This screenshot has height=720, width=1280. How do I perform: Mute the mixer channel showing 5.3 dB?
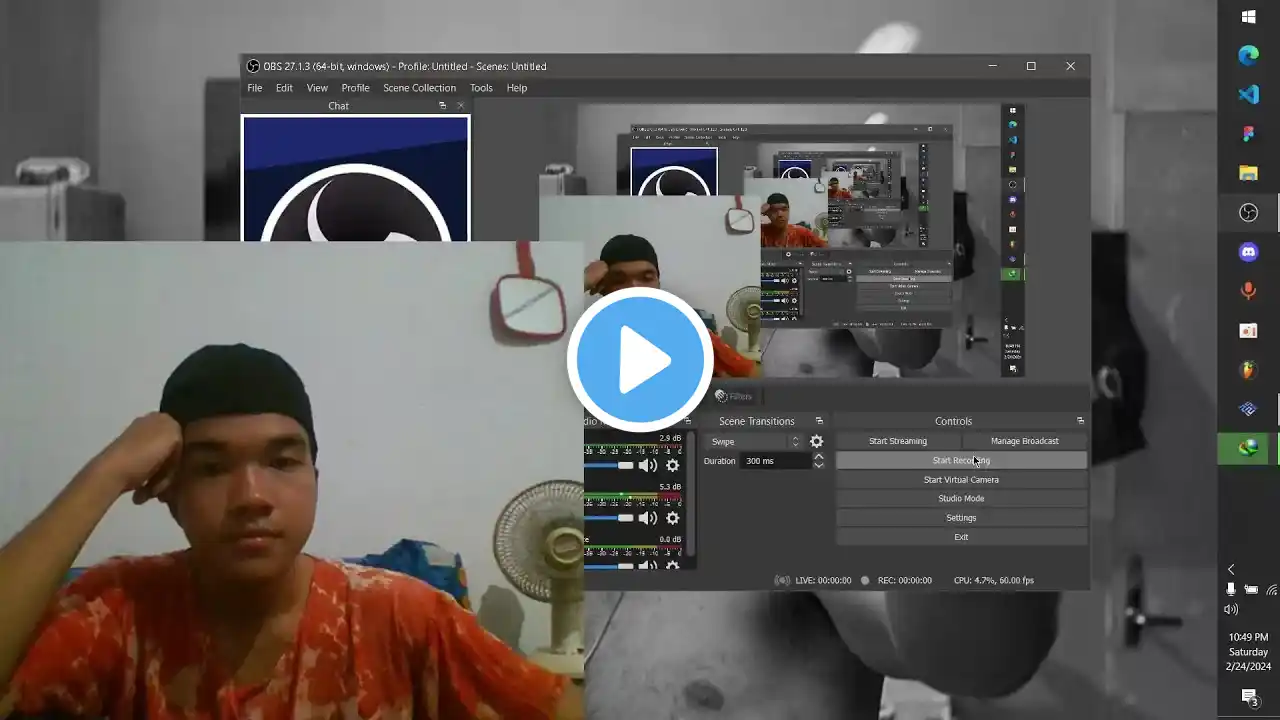coord(648,518)
